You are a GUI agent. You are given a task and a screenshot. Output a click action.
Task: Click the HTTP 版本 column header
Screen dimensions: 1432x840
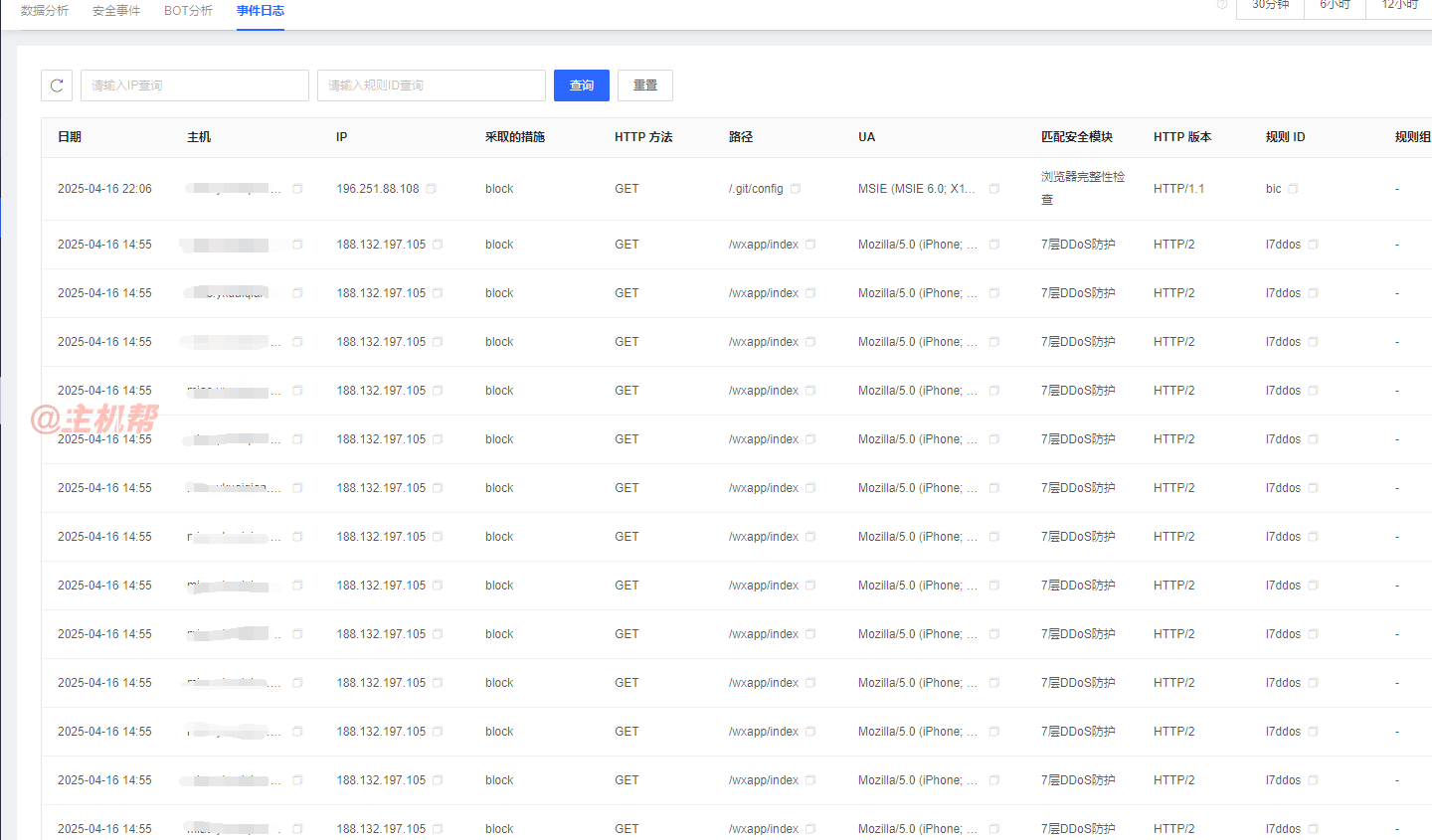(x=1182, y=137)
